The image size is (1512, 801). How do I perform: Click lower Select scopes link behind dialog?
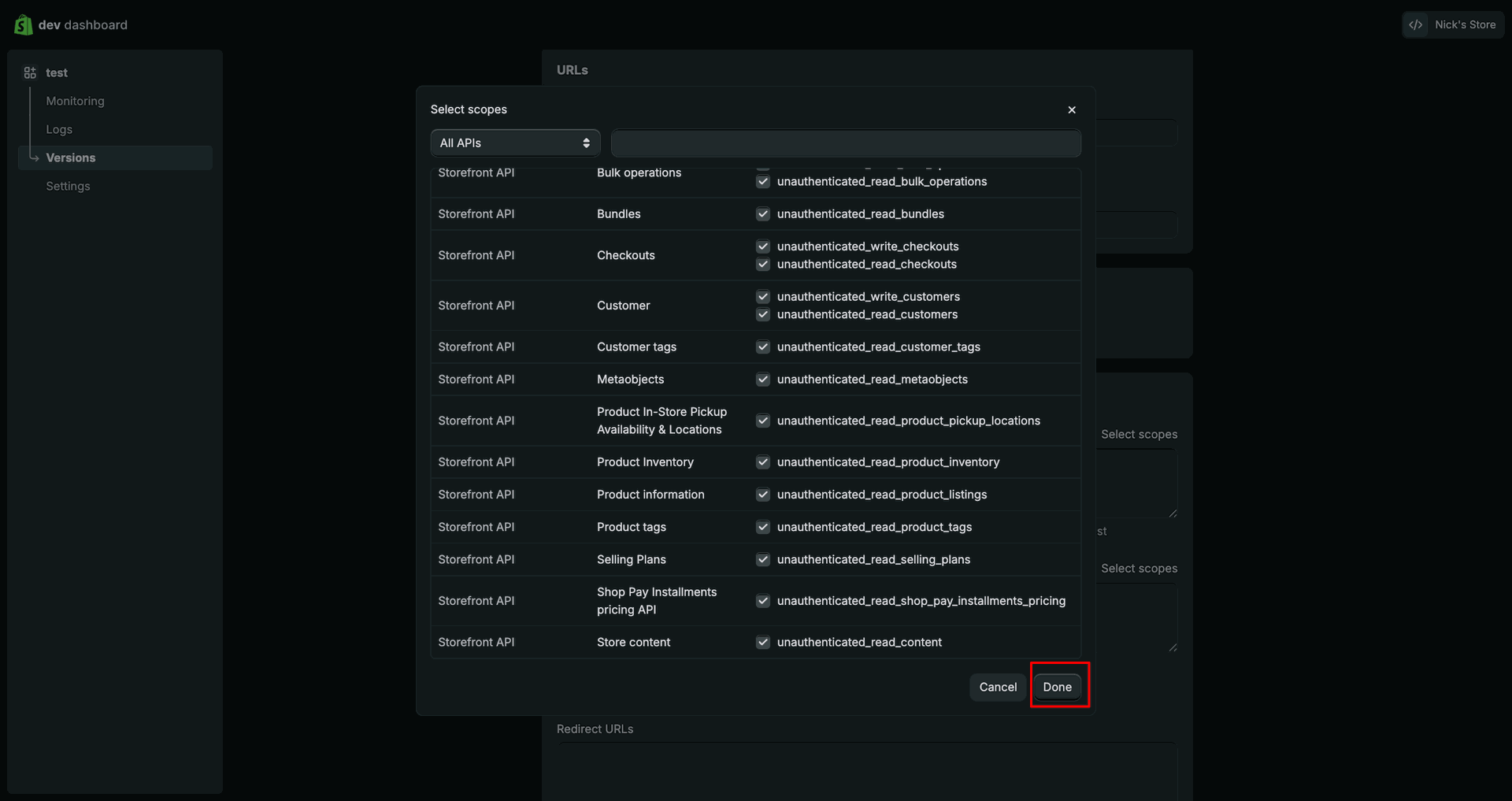coord(1139,569)
